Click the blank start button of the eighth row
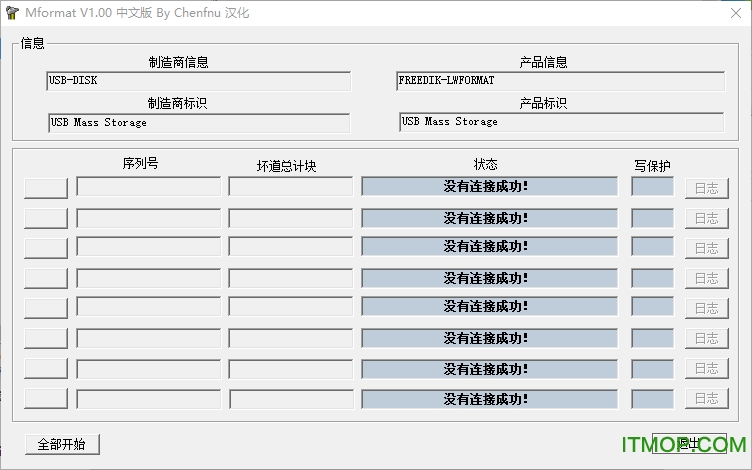Screen dimensions: 752x470 (x=46, y=398)
